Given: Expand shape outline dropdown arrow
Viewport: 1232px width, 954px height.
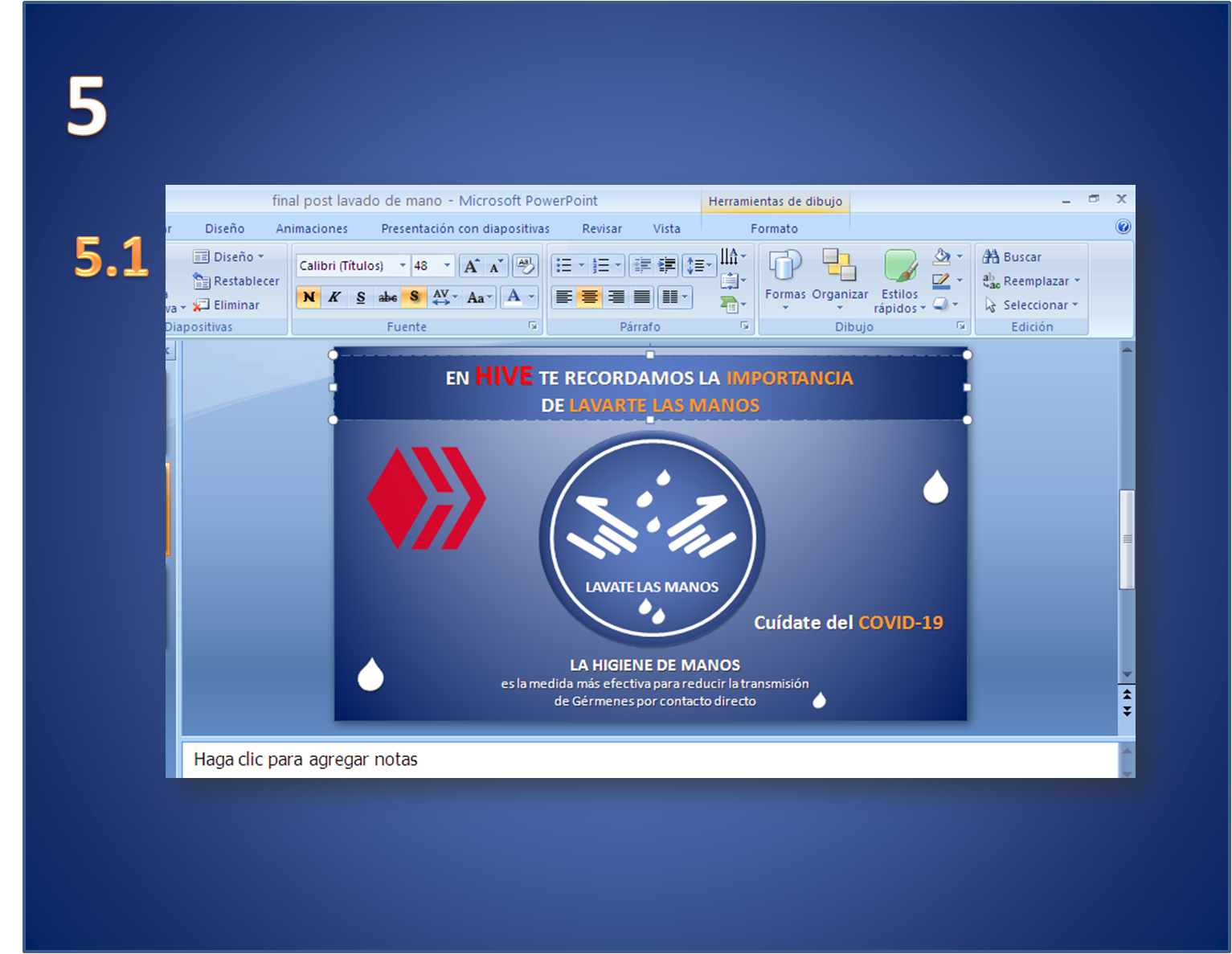Looking at the screenshot, I should click(x=960, y=280).
